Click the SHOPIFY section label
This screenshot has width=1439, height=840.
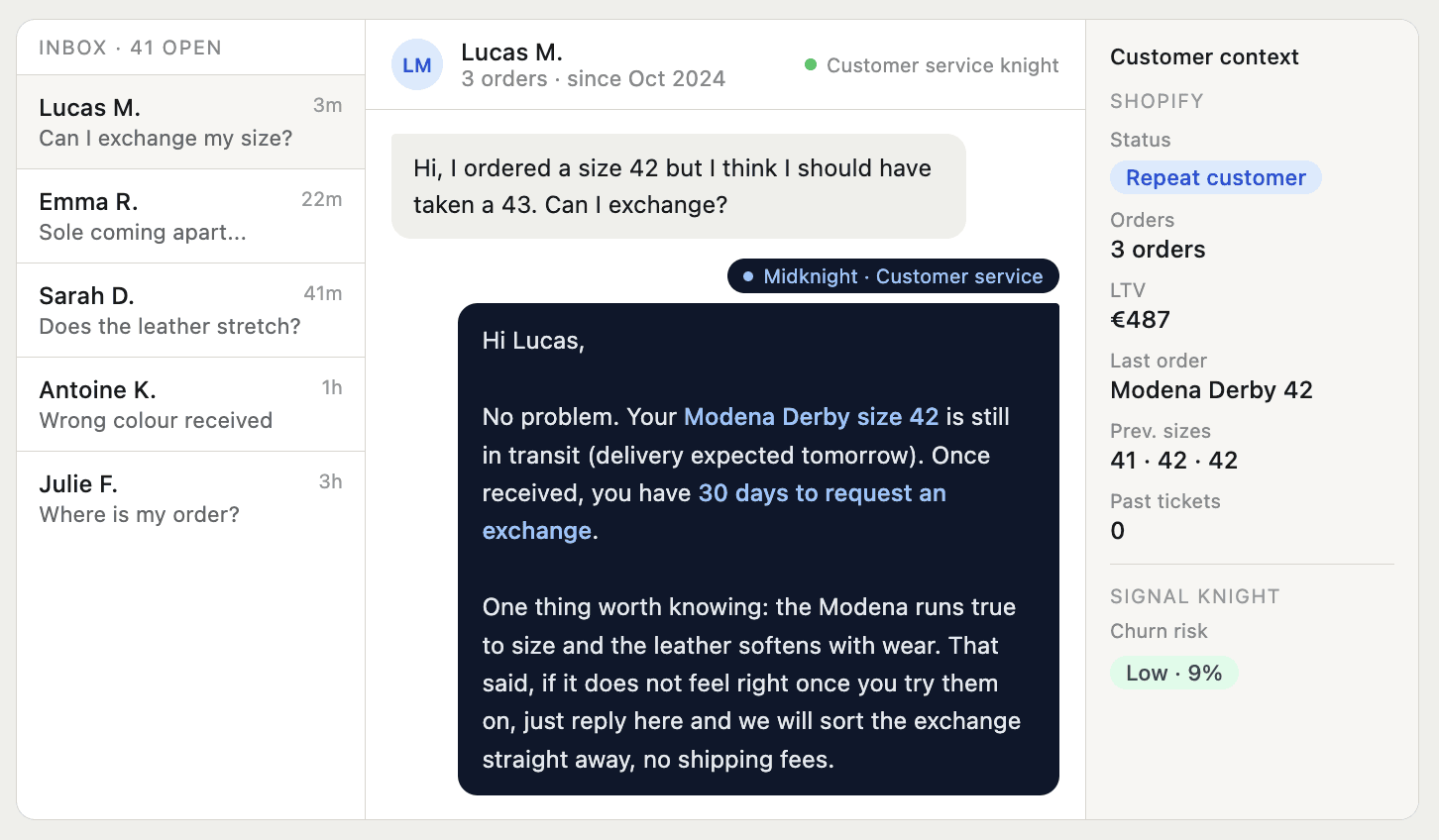pyautogui.click(x=1156, y=101)
